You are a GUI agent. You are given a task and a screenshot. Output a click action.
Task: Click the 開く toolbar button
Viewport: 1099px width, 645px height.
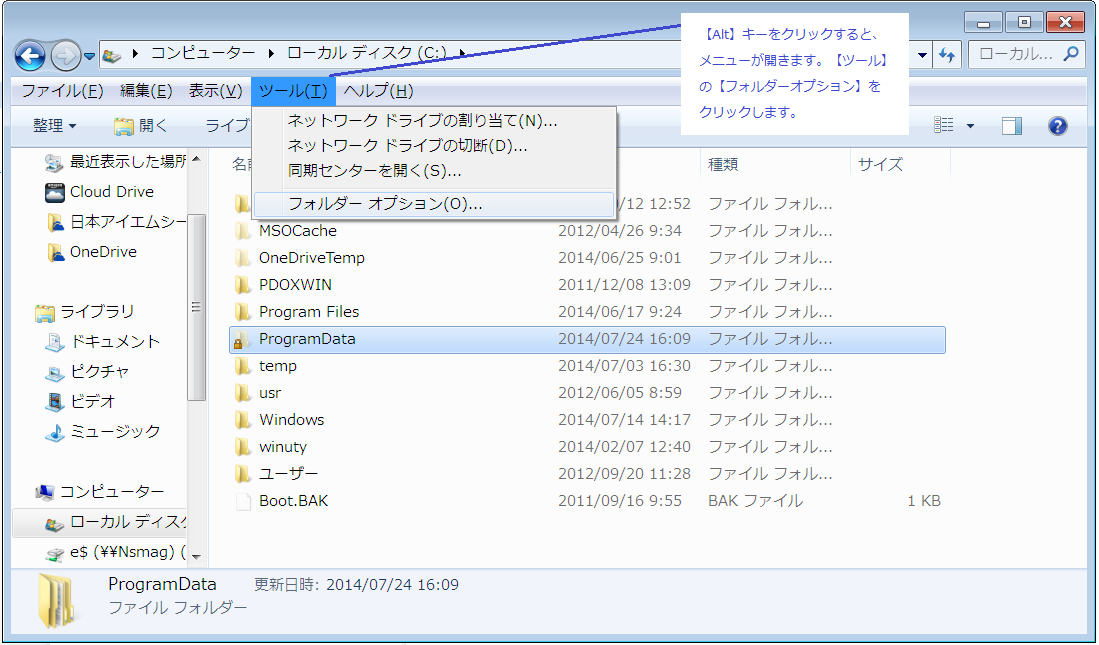141,126
